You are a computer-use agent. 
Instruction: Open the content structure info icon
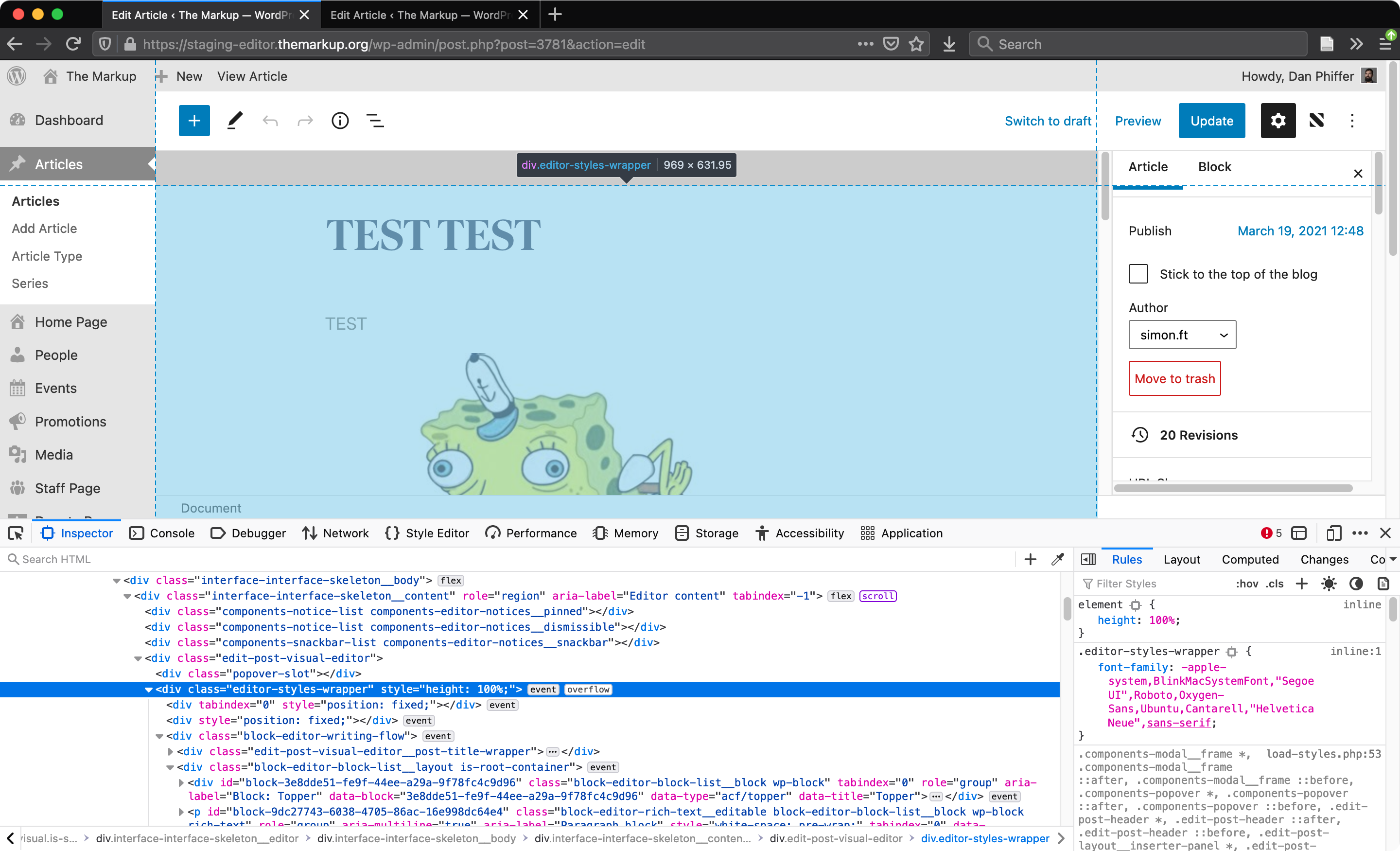[x=340, y=121]
